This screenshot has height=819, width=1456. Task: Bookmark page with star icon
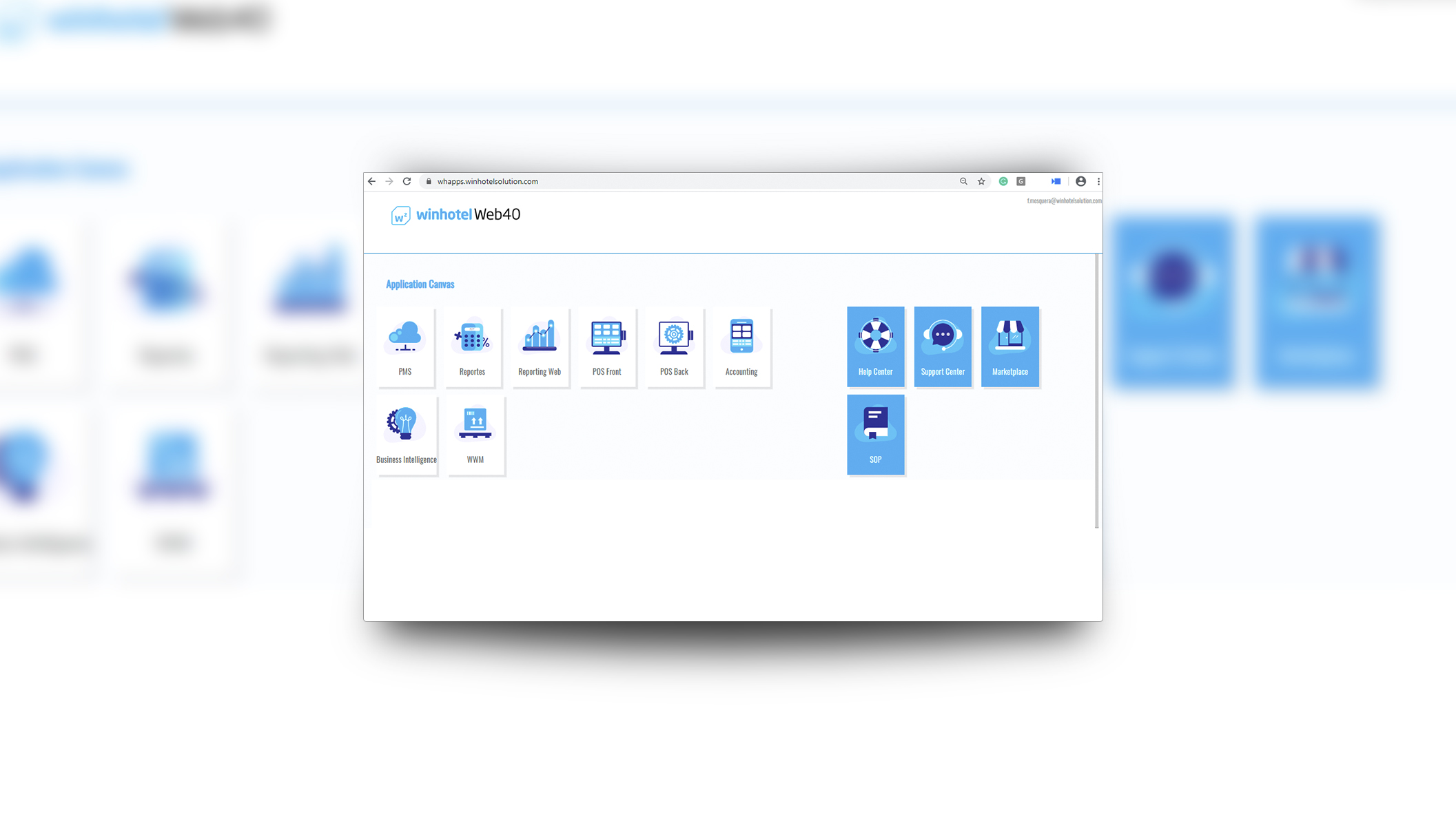coord(981,181)
